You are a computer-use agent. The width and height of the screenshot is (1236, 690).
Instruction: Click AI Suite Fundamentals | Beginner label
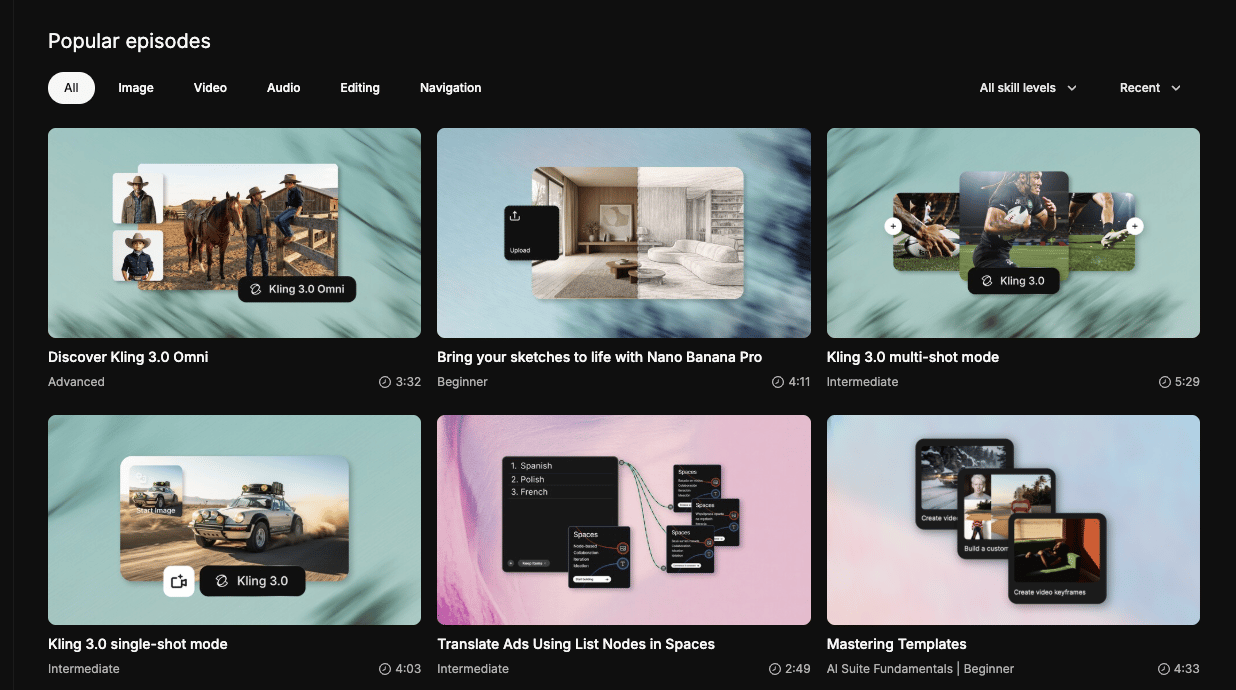point(921,669)
